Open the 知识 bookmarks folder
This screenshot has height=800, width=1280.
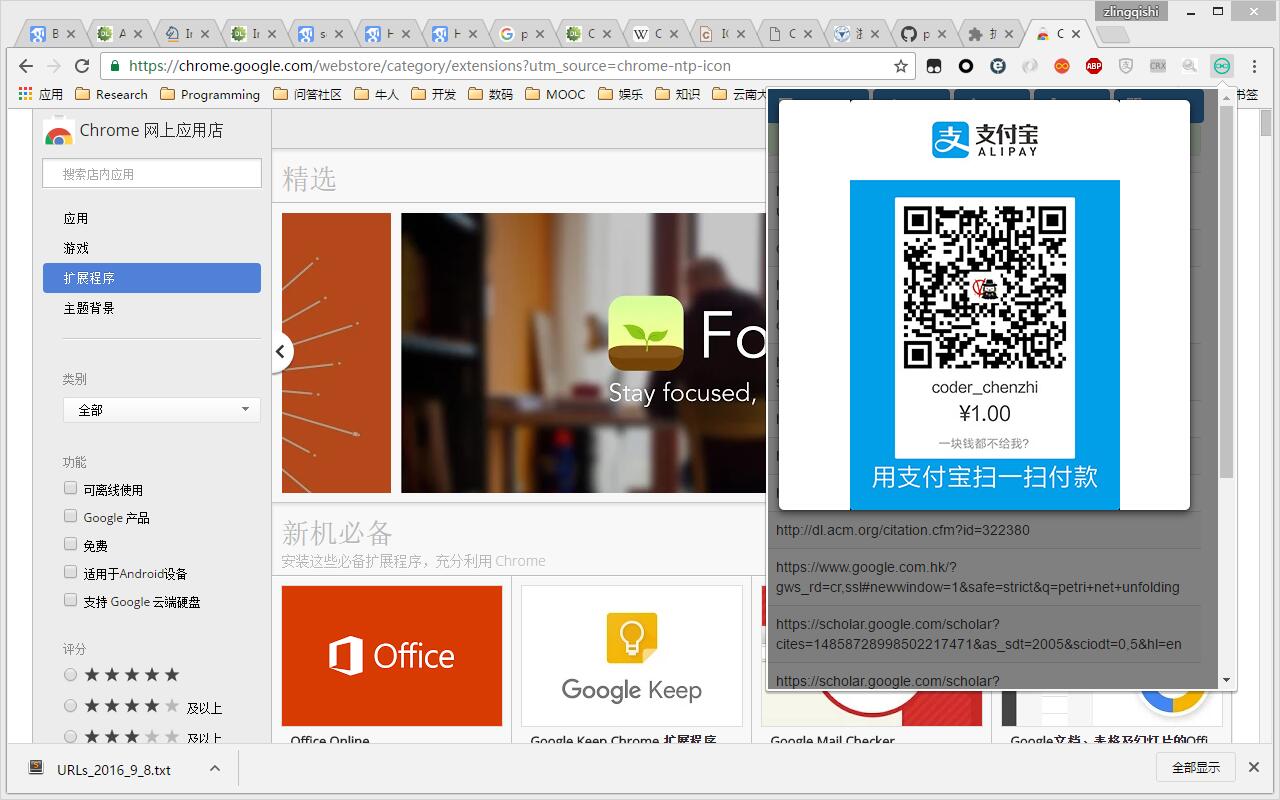point(678,94)
